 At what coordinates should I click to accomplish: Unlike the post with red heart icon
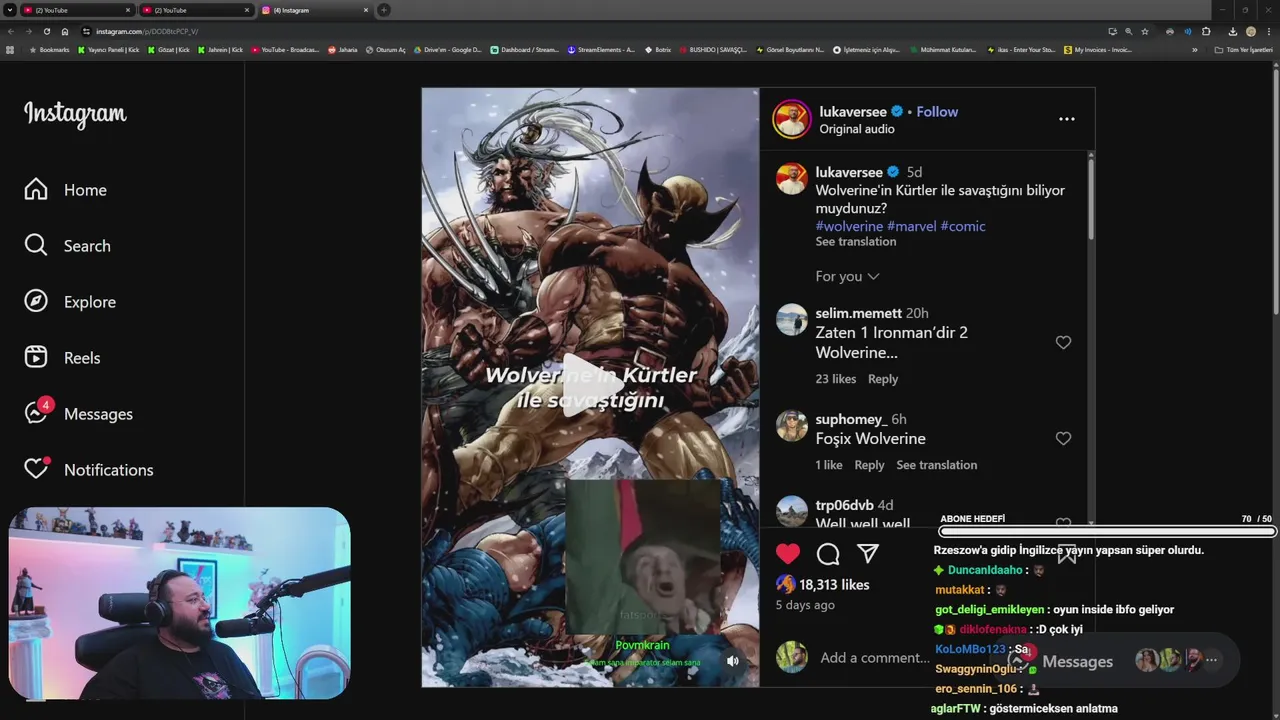click(x=788, y=554)
